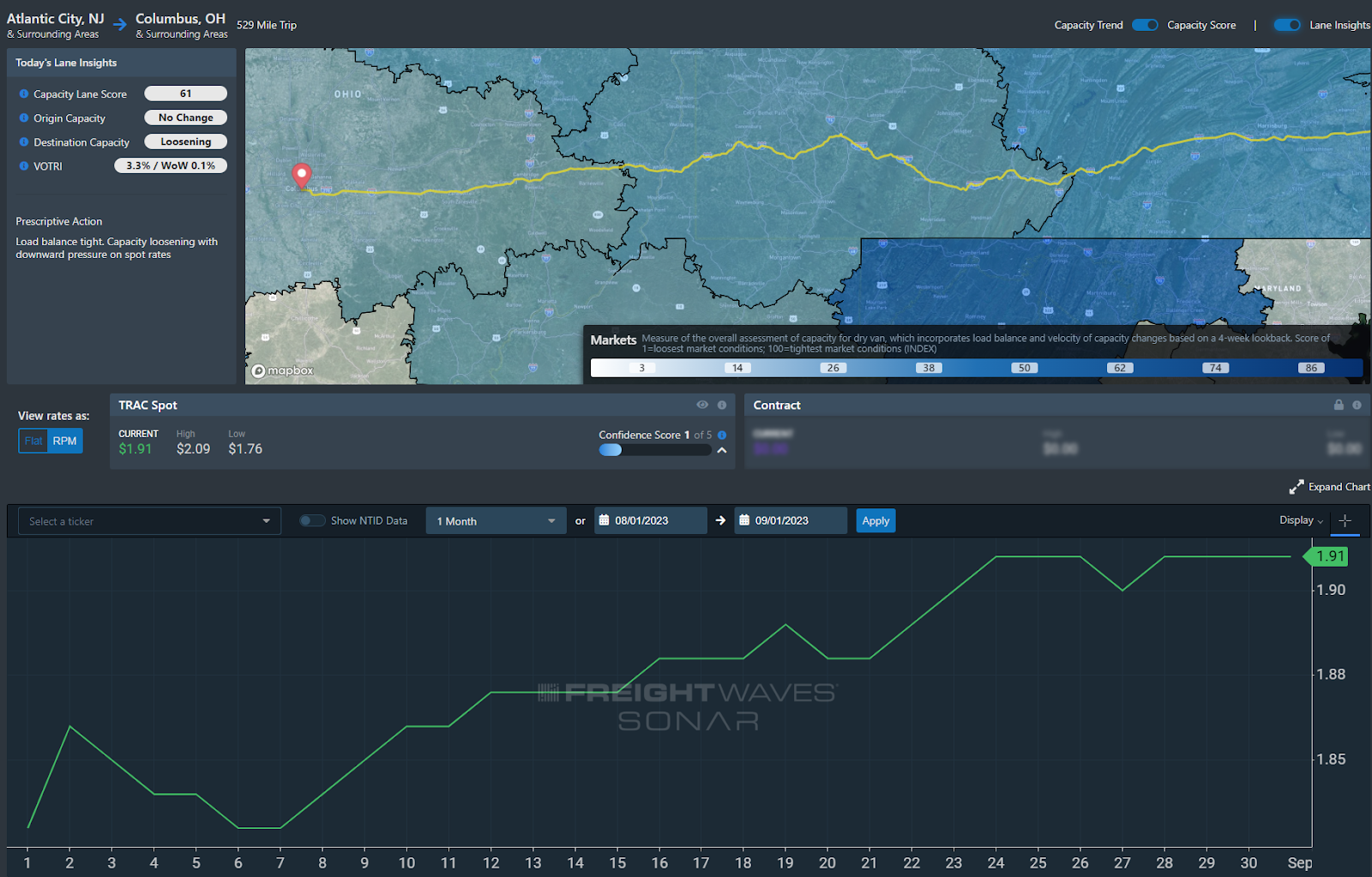The width and height of the screenshot is (1372, 877).
Task: Click legend swatch labeled 3
Action: 642,368
